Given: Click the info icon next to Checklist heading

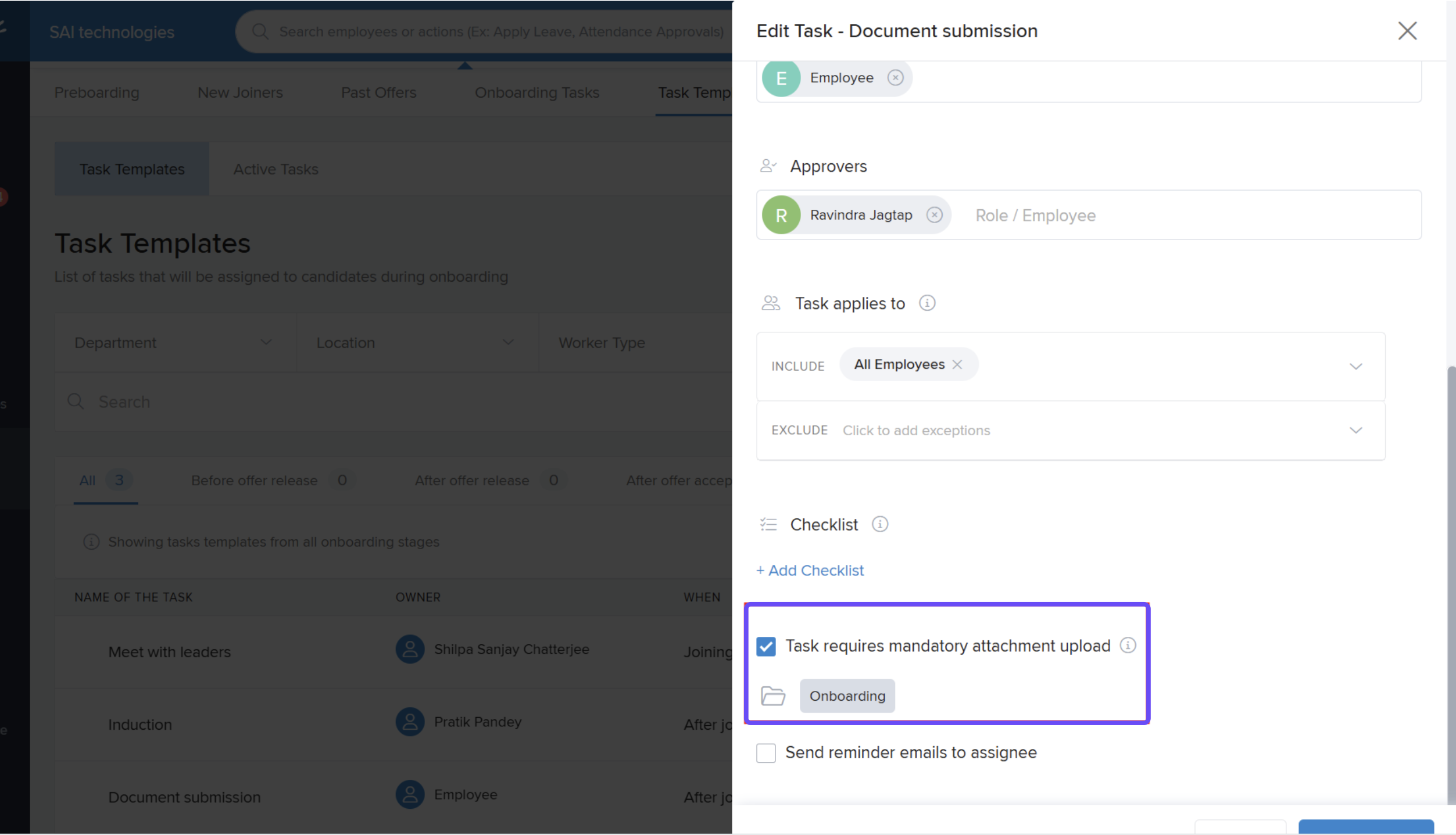Looking at the screenshot, I should click(879, 524).
